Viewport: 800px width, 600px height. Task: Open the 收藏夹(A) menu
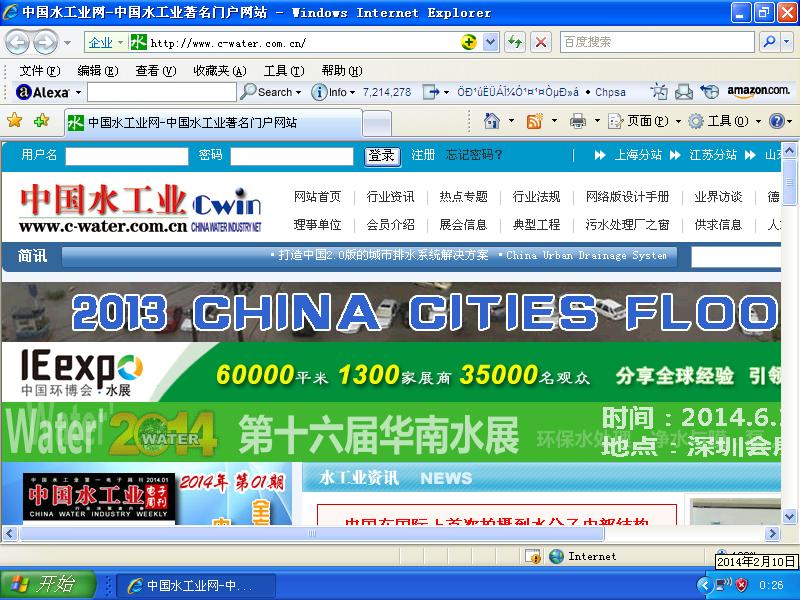point(220,70)
